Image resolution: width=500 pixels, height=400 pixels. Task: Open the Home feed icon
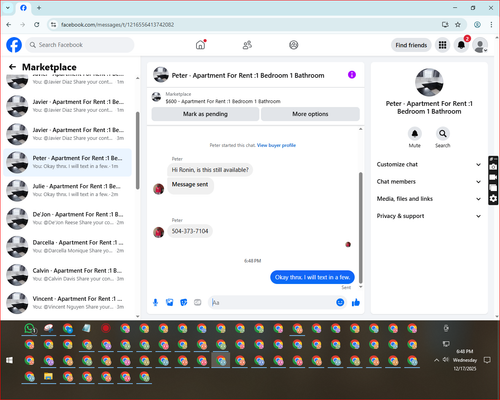click(200, 45)
